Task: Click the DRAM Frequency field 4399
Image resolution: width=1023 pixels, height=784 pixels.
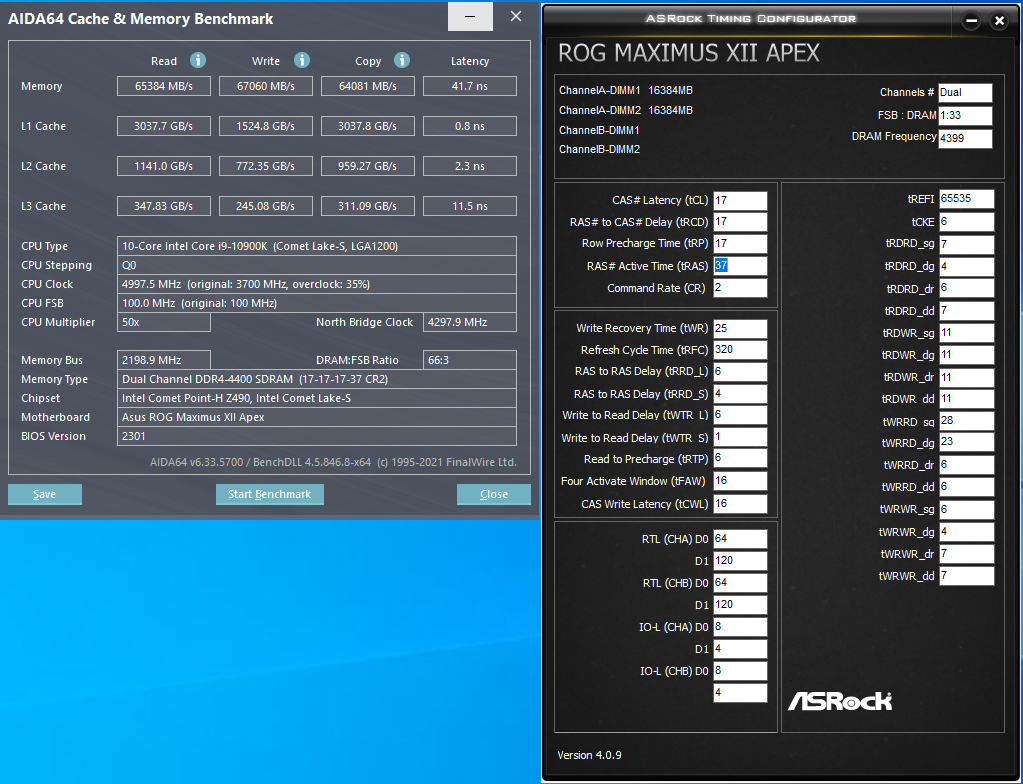Action: pyautogui.click(x=965, y=138)
